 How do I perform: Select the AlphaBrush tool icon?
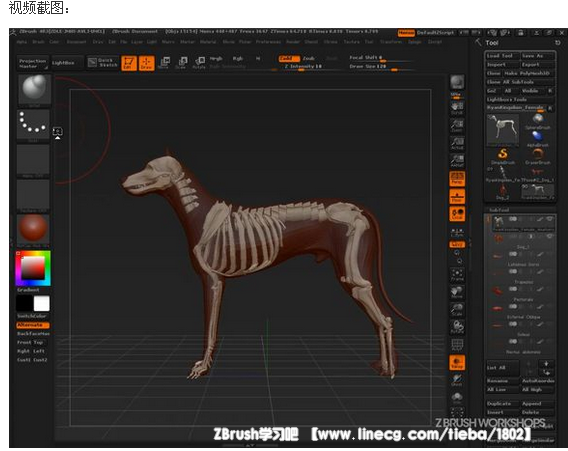(538, 139)
